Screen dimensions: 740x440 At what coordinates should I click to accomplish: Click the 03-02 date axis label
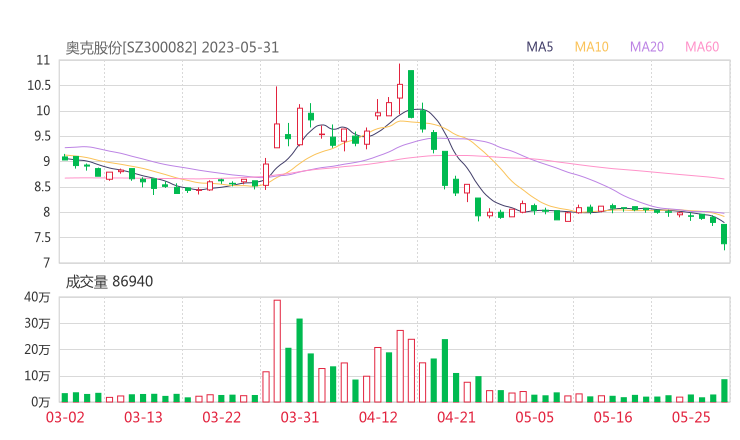[65, 417]
